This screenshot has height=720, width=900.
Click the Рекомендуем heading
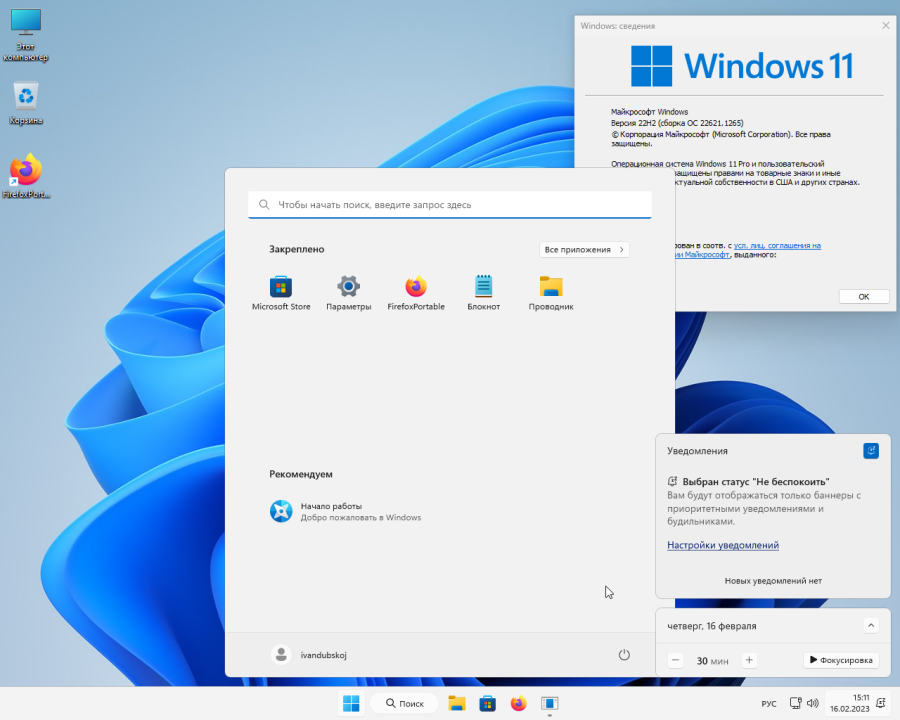301,474
